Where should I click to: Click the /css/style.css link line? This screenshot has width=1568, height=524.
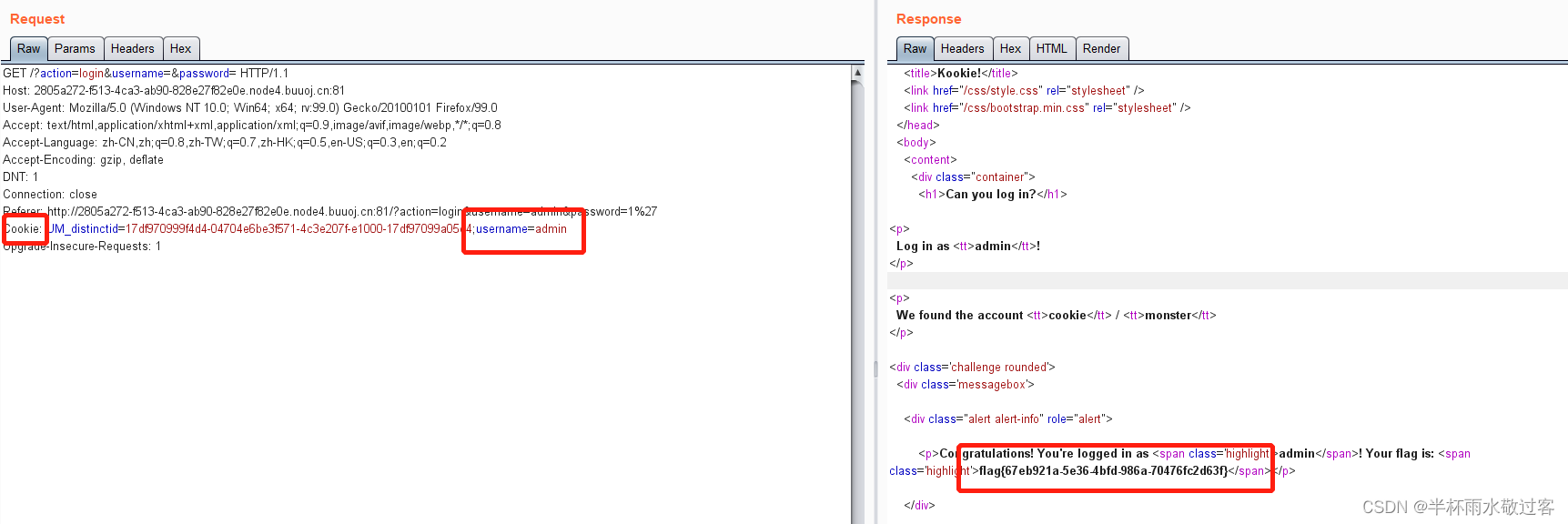coord(1024,91)
